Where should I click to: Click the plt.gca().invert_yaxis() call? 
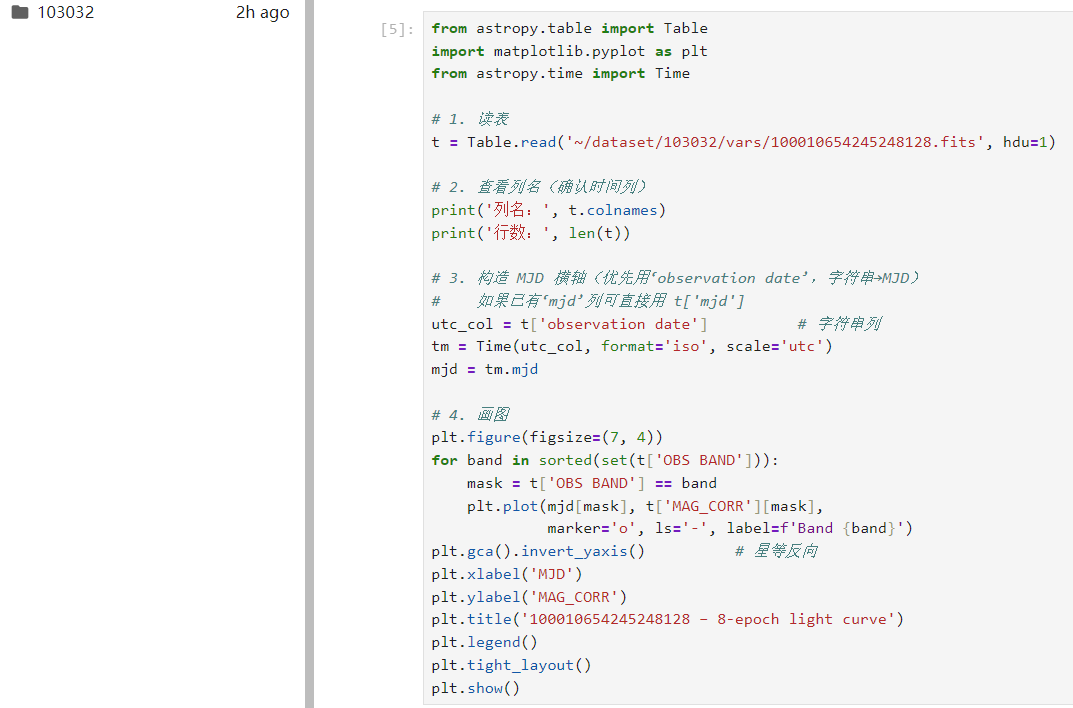[538, 551]
